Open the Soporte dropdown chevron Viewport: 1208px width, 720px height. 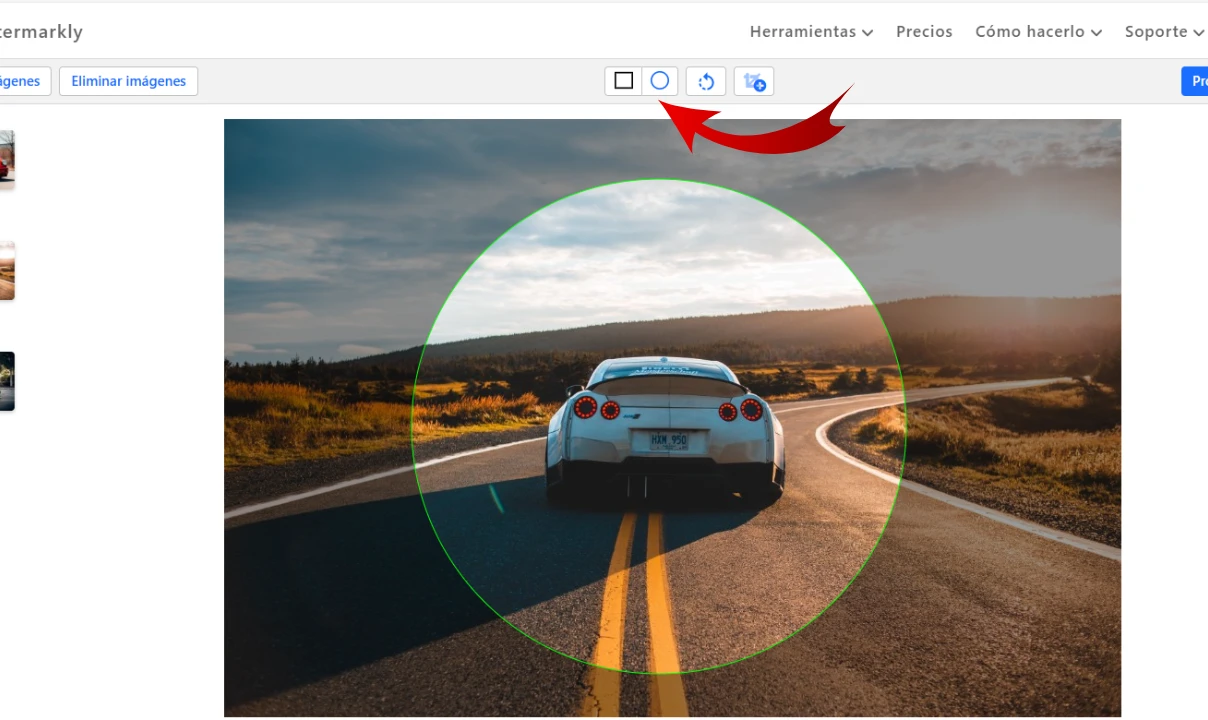(x=1198, y=33)
